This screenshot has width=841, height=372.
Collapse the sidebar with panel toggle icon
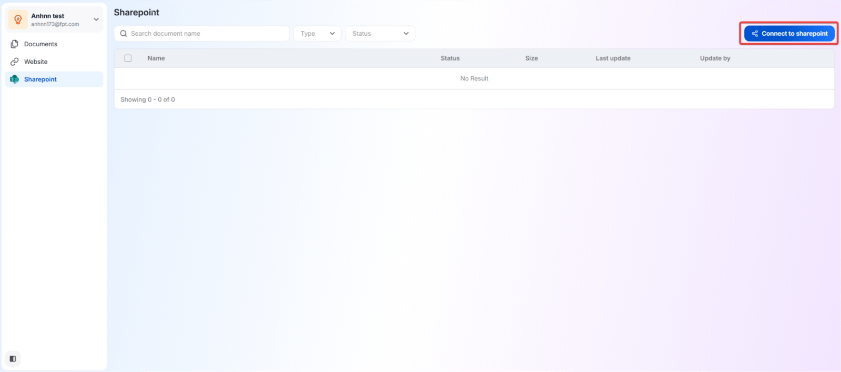point(13,359)
